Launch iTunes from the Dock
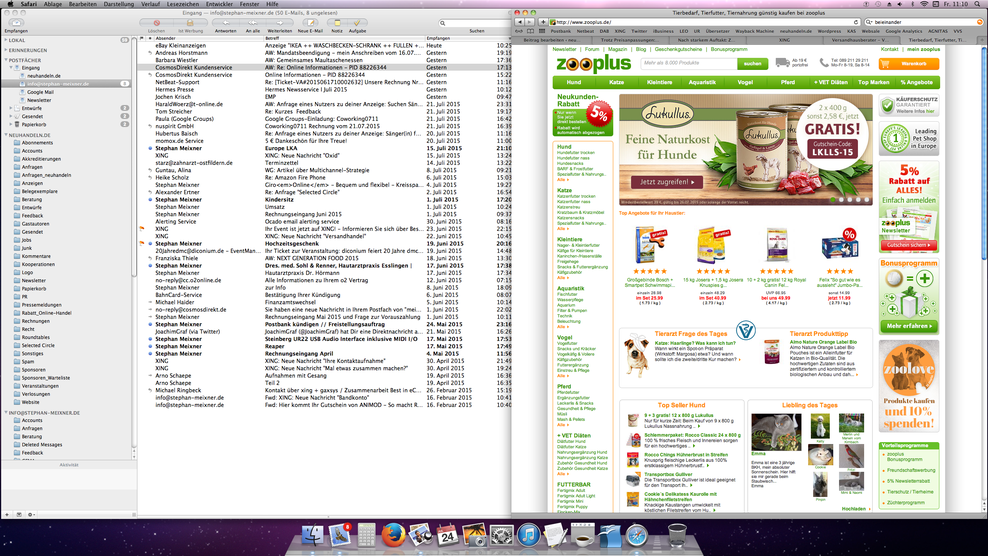988x556 pixels. tap(529, 535)
